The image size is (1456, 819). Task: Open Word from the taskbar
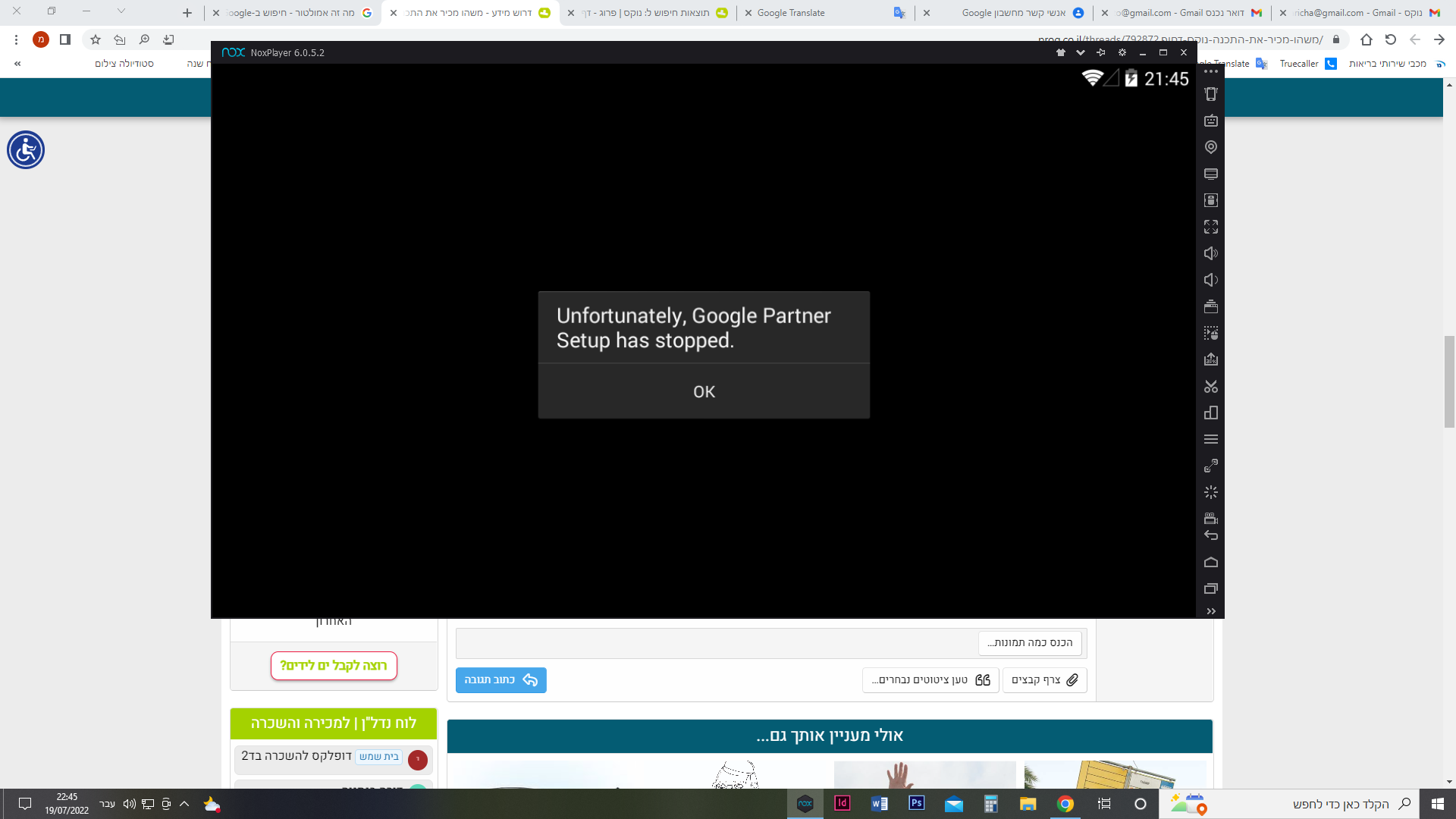pos(880,804)
